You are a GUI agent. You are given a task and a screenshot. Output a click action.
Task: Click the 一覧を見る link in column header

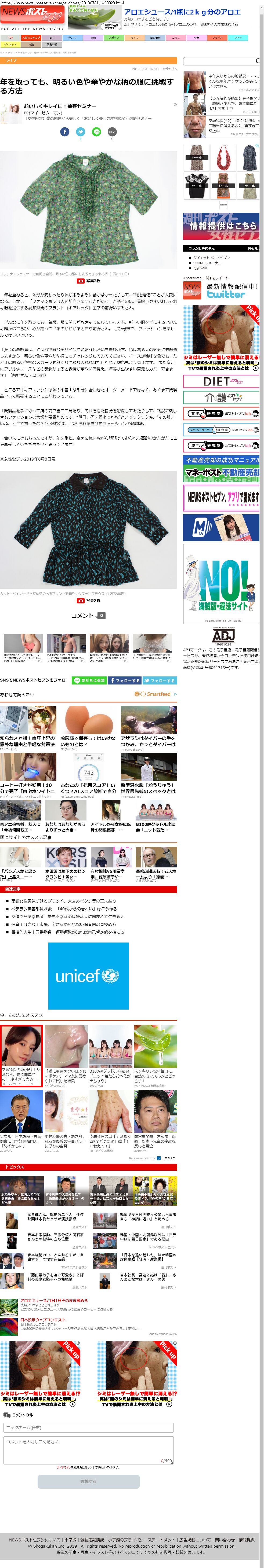click(x=252, y=248)
